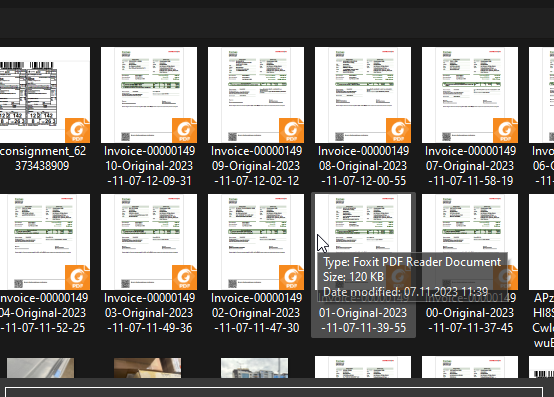
Task: Click file name ending 12-09-31
Action: 149,166
